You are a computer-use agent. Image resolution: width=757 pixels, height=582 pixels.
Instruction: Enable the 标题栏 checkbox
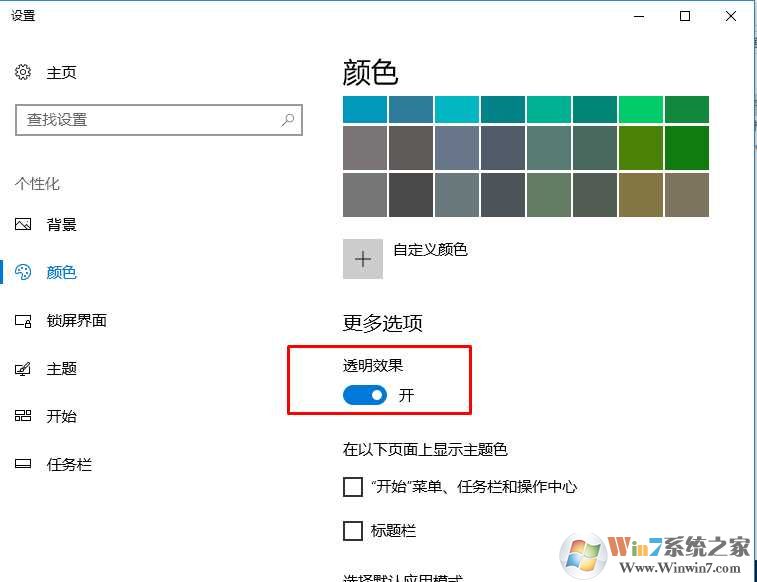tap(353, 531)
